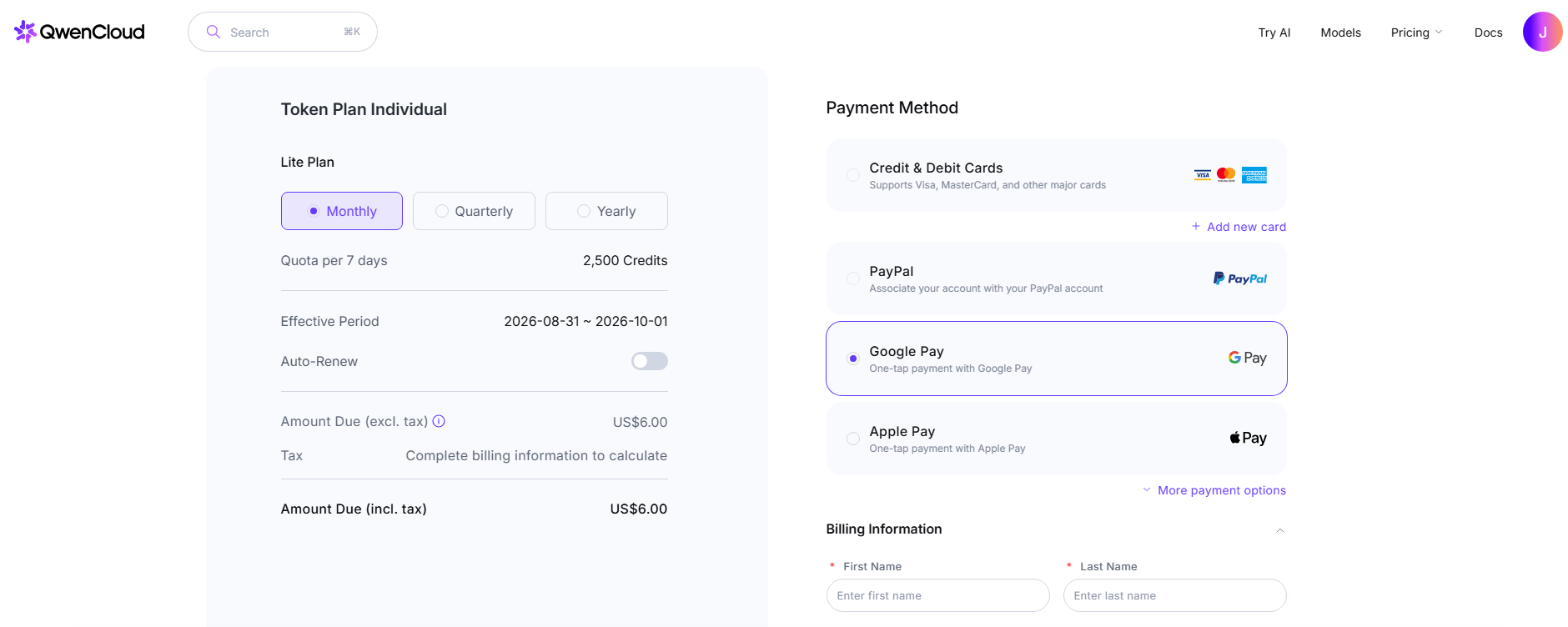This screenshot has width=1568, height=627.
Task: Choose Credit & Debit Cards radio button
Action: pyautogui.click(x=853, y=175)
